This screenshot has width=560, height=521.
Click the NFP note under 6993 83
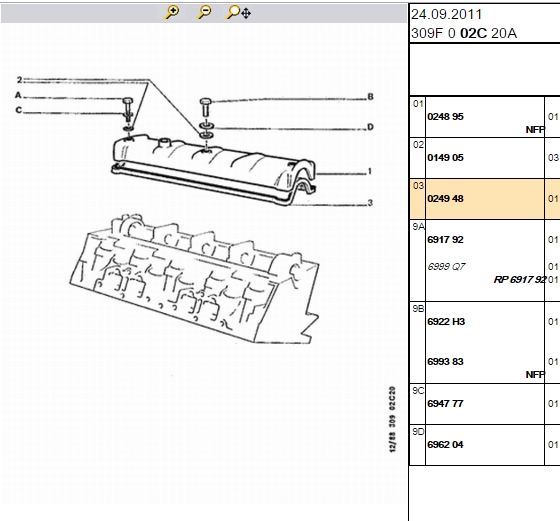coord(535,375)
